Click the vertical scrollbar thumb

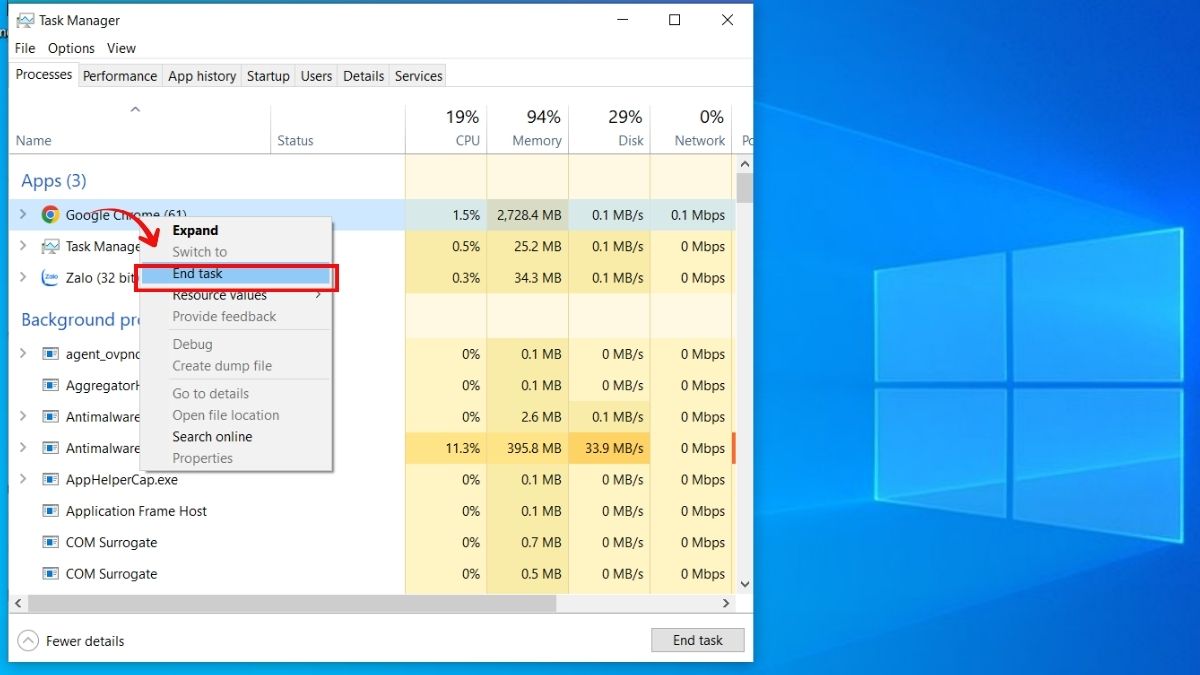coord(744,188)
